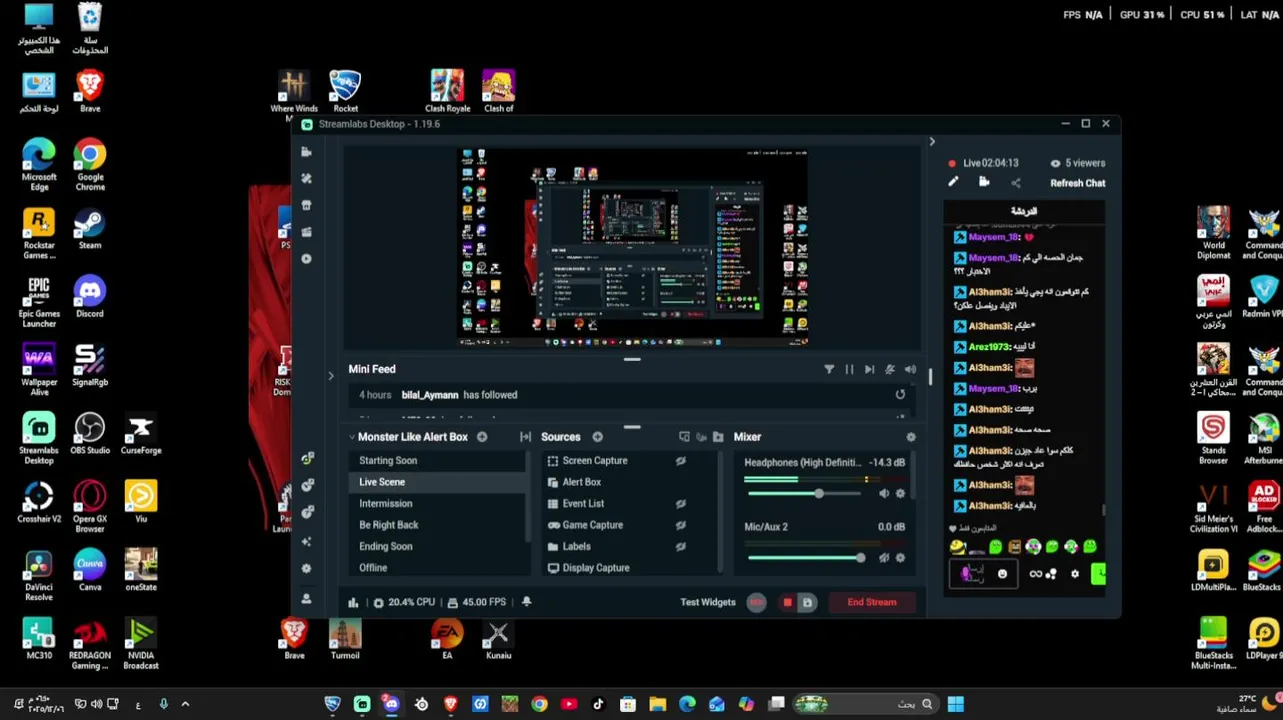Open Headphones channel settings gear
Image resolution: width=1283 pixels, height=720 pixels.
point(900,493)
